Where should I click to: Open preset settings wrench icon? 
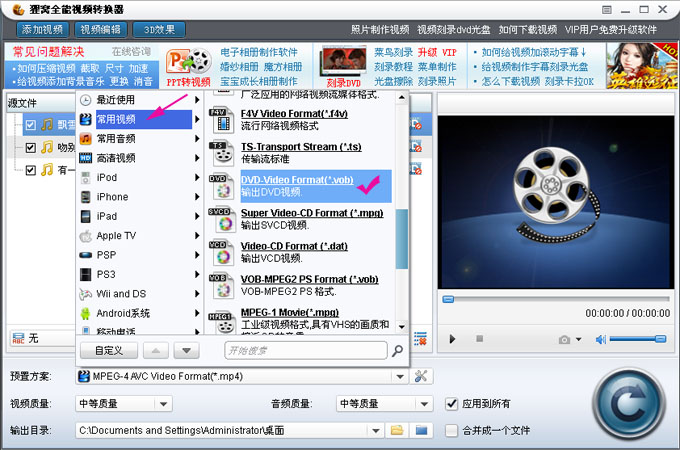click(x=421, y=376)
